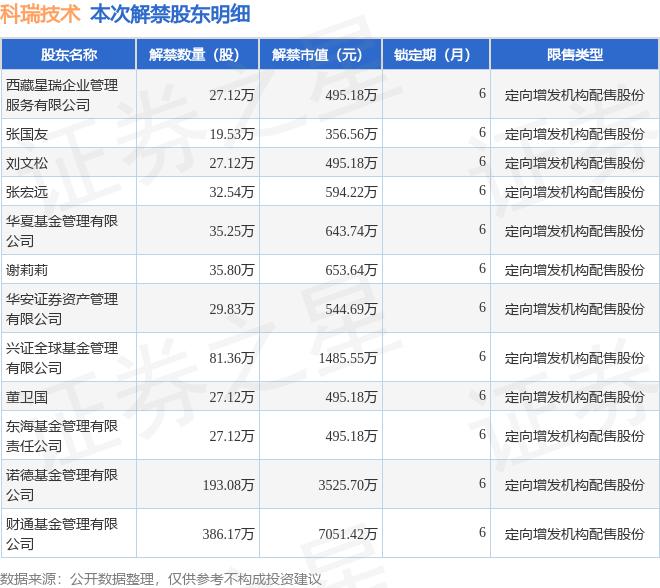
Task: Click the 1485.55万 market value
Action: pyautogui.click(x=348, y=358)
